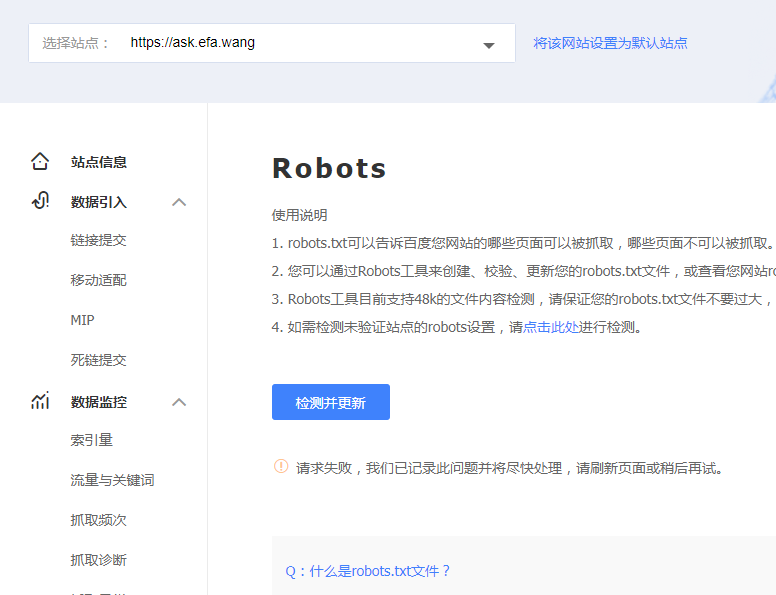
Task: Open the 什么是robots.txt文件 question
Action: (368, 571)
